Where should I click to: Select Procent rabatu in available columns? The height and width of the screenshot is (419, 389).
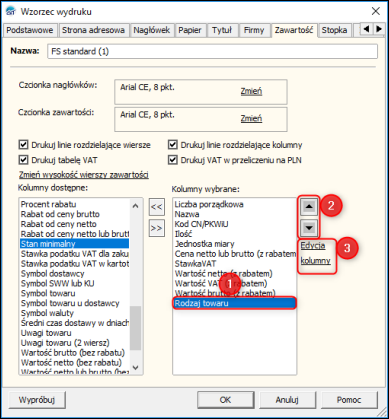point(74,204)
